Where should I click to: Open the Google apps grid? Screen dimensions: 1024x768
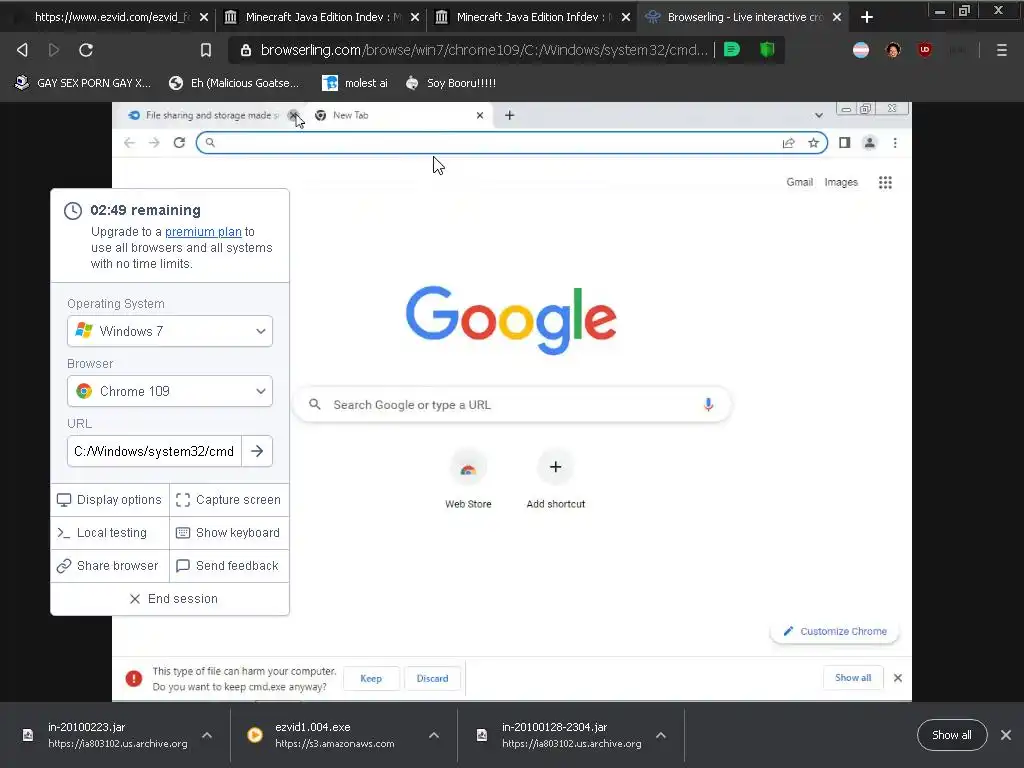(x=885, y=182)
